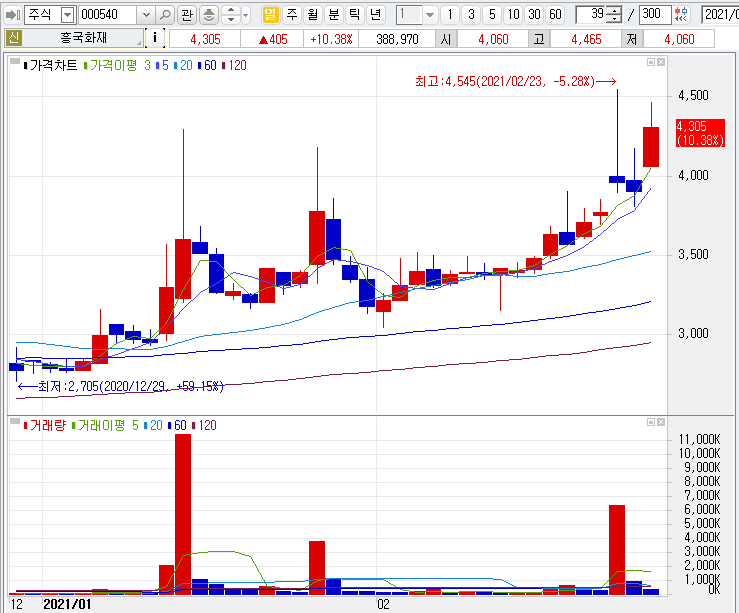Click the 신 credit indicator badge
The image size is (739, 613).
pyautogui.click(x=13, y=38)
